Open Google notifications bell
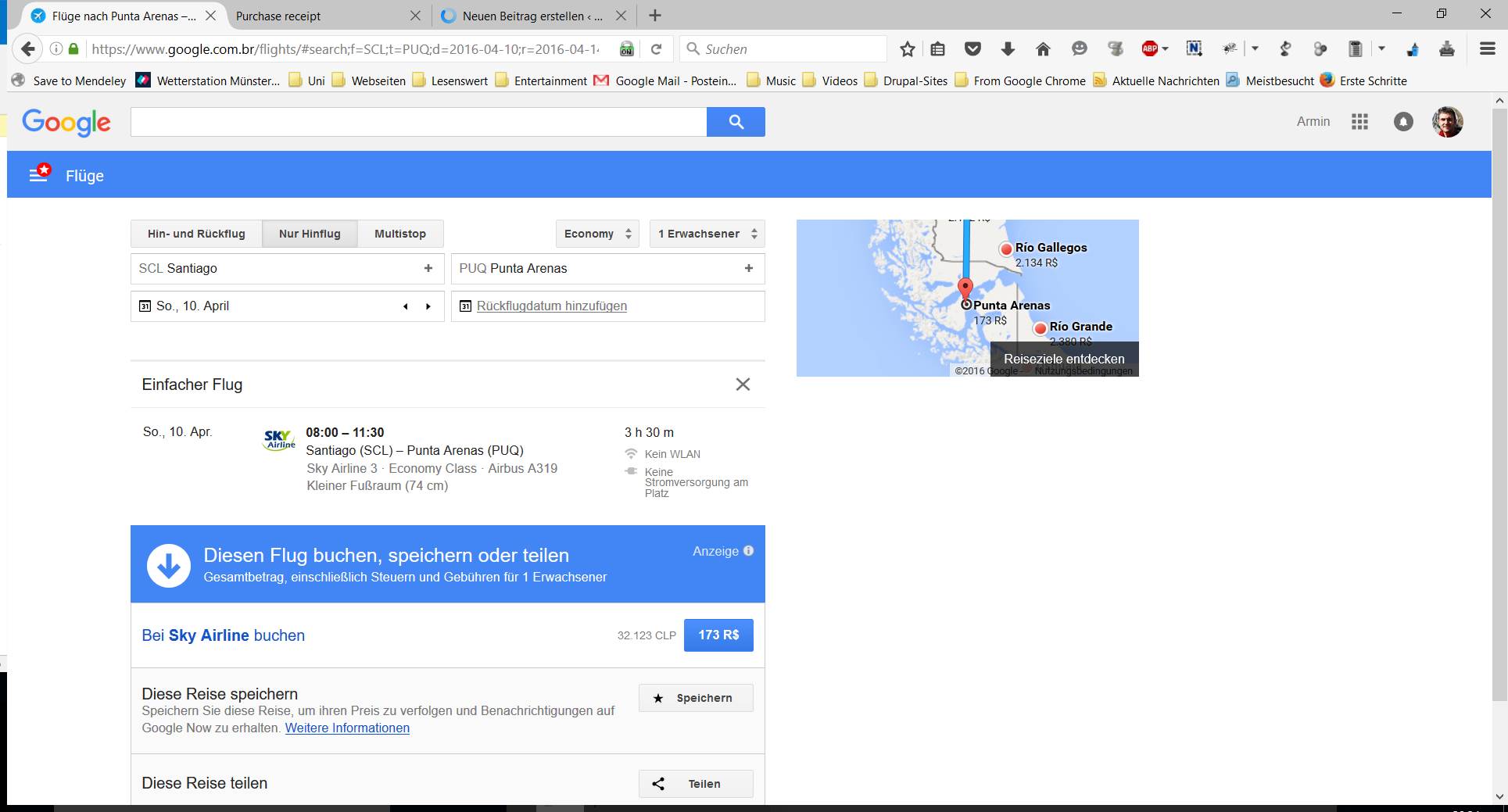This screenshot has width=1508, height=812. pyautogui.click(x=1403, y=122)
